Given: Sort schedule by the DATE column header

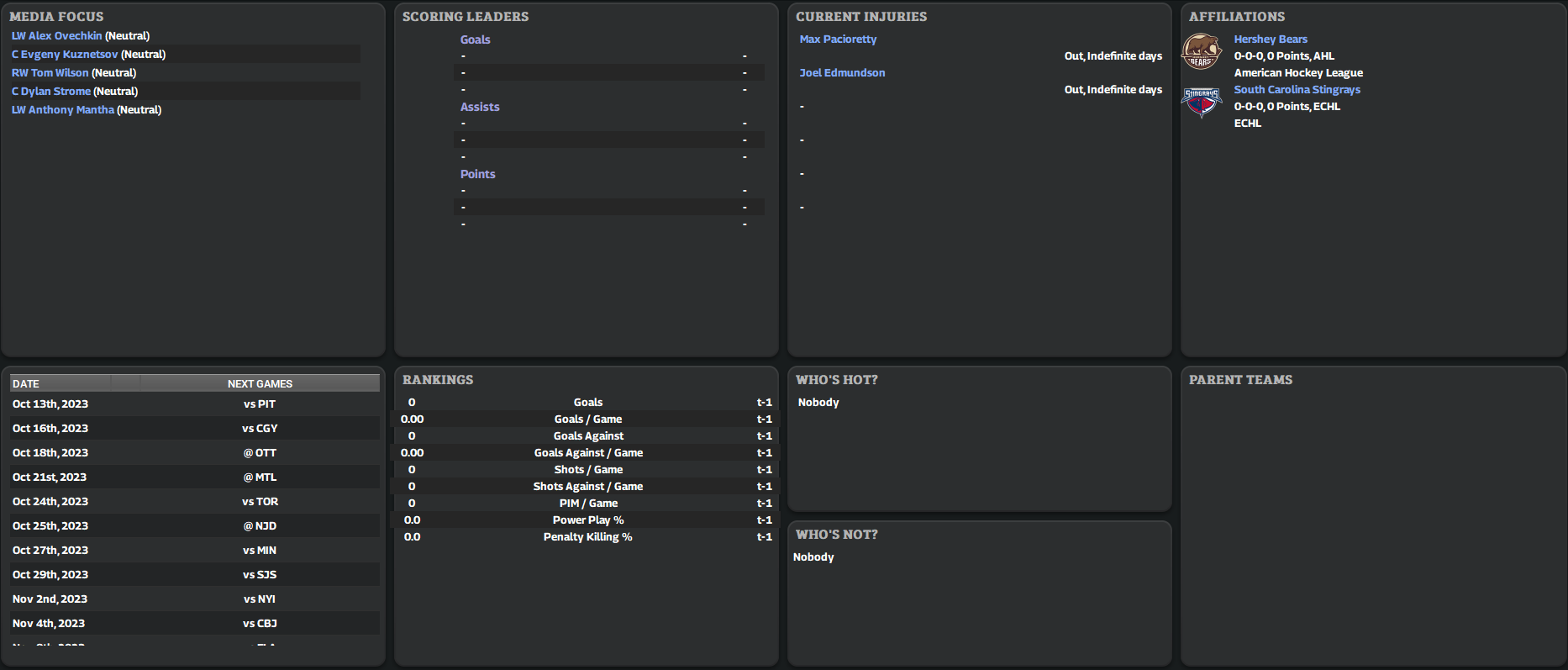Looking at the screenshot, I should pos(26,384).
